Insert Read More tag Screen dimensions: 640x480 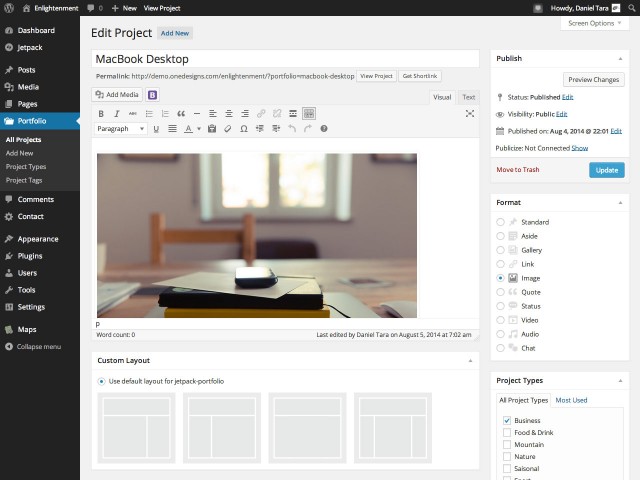(293, 114)
